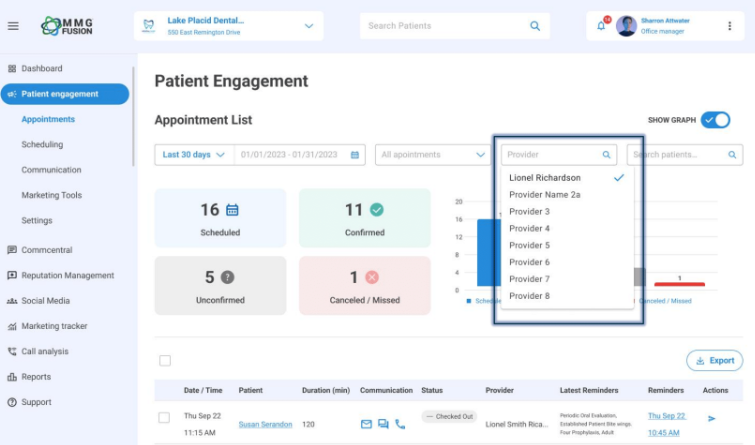Click the send arrow icon in Actions
Screen dimensions: 755x445
[712, 419]
